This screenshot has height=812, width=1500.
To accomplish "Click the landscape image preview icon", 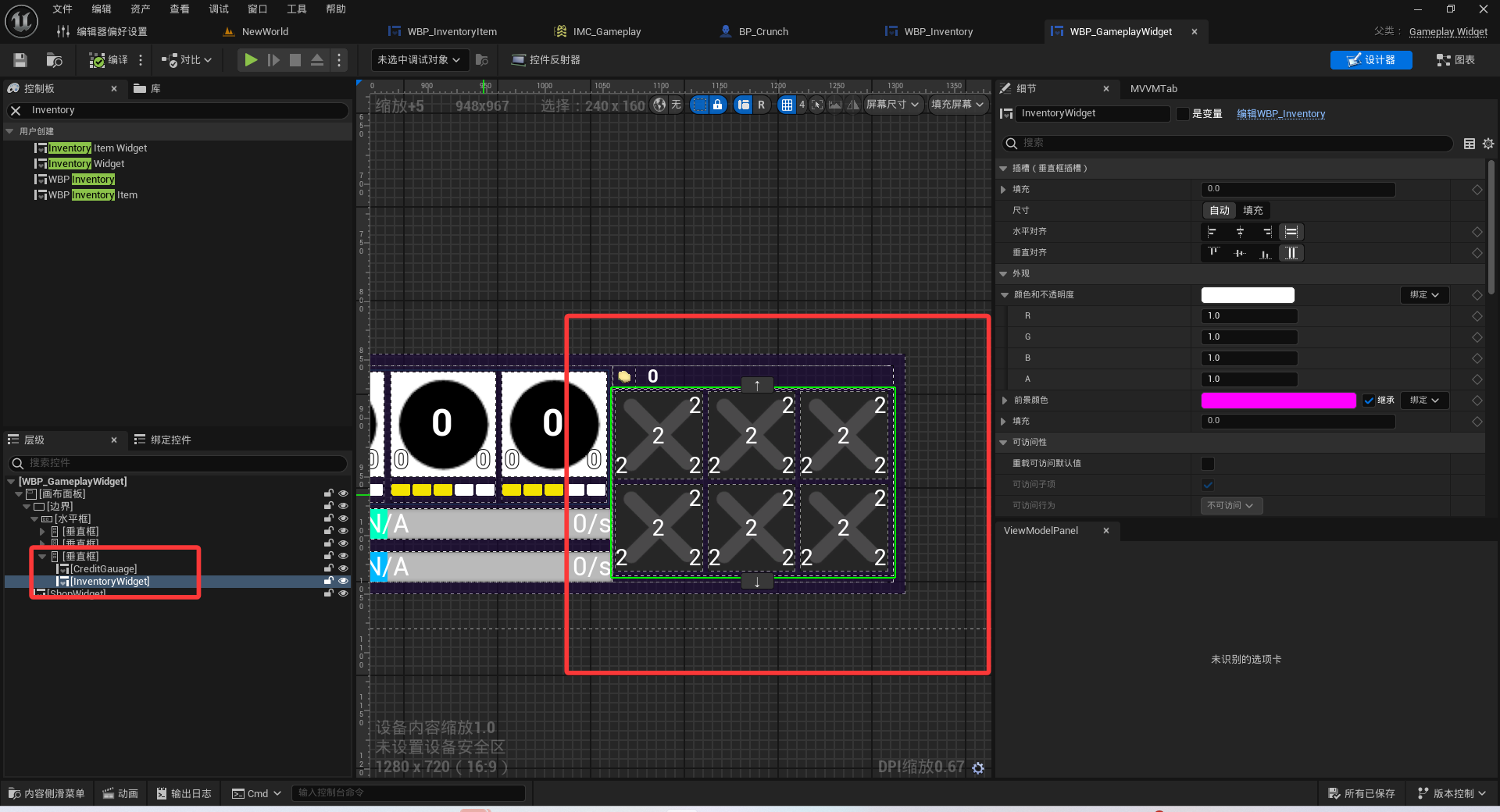I will (835, 105).
